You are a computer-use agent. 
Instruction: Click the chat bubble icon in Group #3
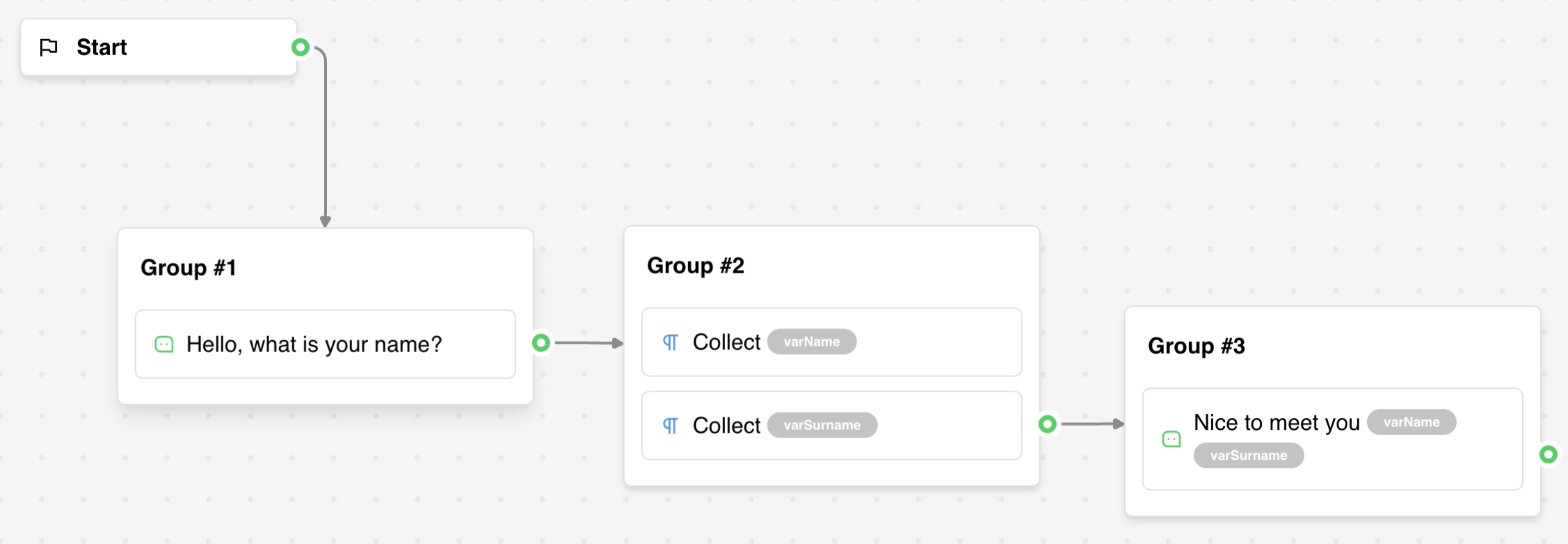point(1171,439)
